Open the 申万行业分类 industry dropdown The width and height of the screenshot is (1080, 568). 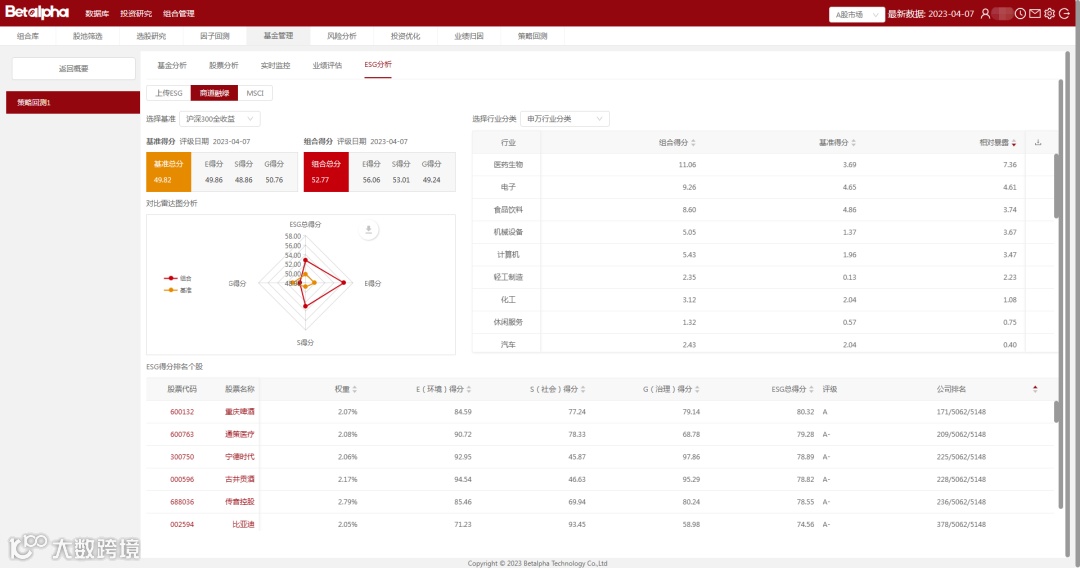565,119
